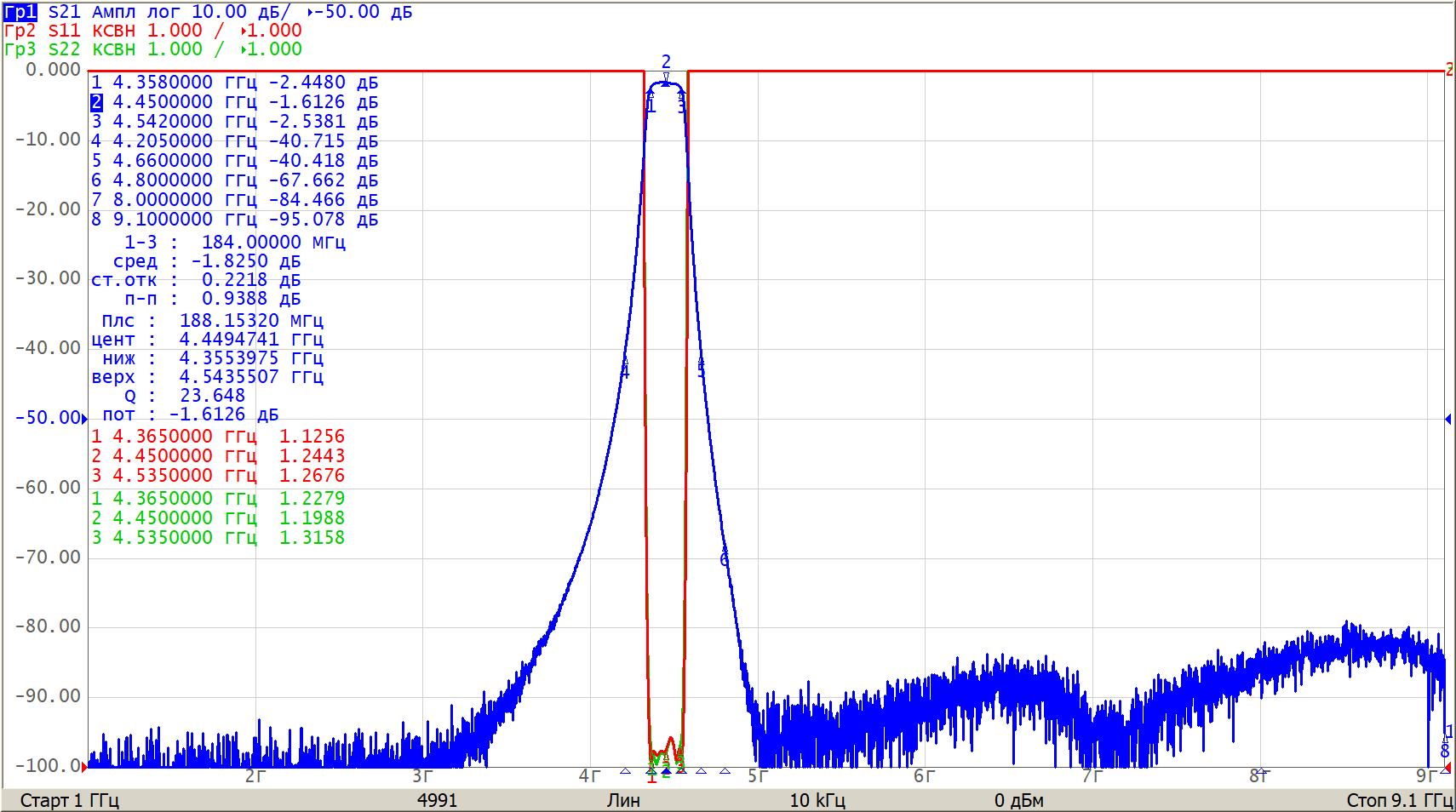
Task: Select marker 6 on the filter's right slope
Action: point(725,559)
